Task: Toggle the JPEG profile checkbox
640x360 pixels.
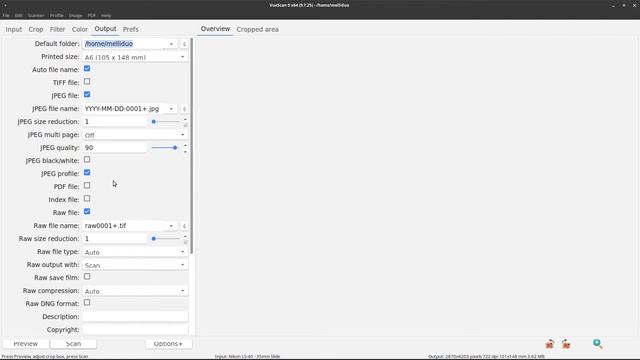Action: coord(87,173)
